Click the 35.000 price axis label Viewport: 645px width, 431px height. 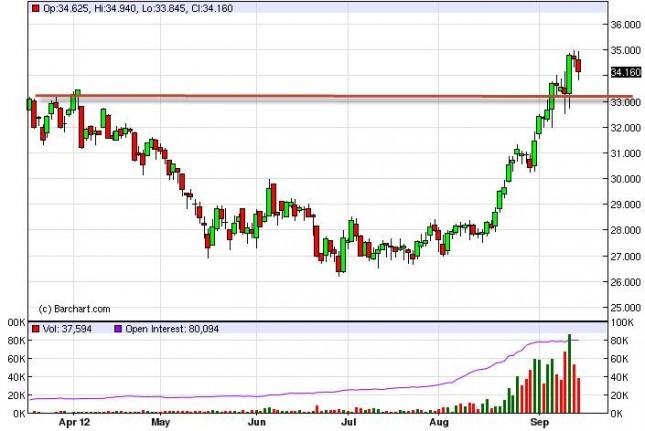[x=626, y=50]
